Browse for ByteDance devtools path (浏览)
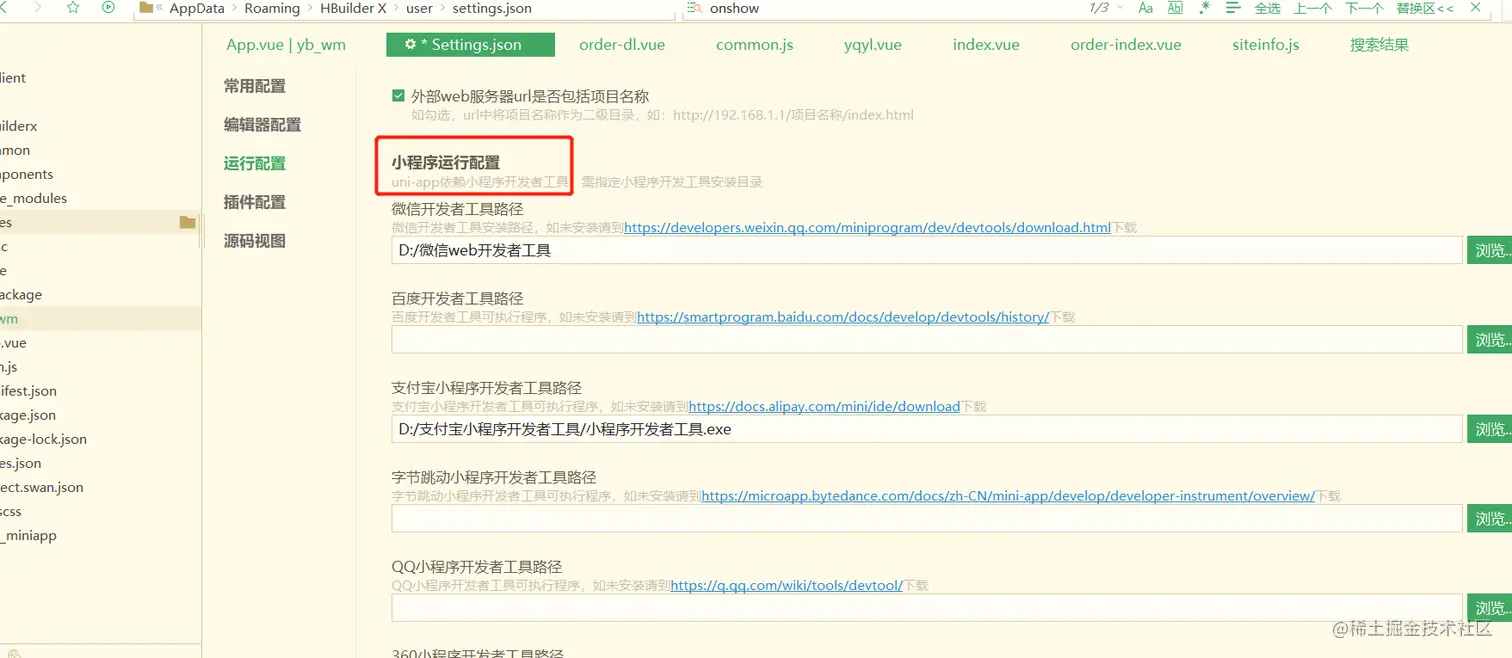Screen dimensions: 1512x658 click(1489, 518)
